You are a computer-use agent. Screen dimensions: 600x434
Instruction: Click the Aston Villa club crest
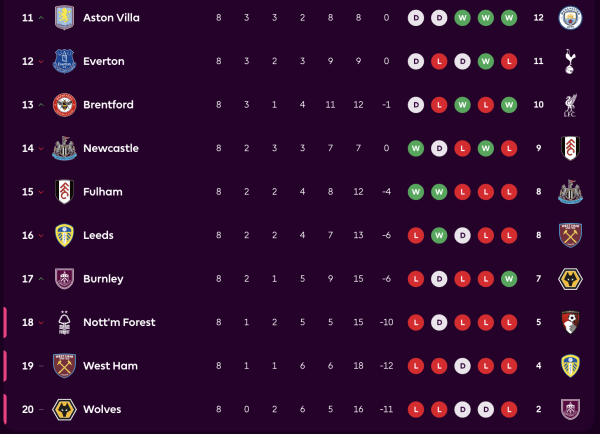pos(64,17)
